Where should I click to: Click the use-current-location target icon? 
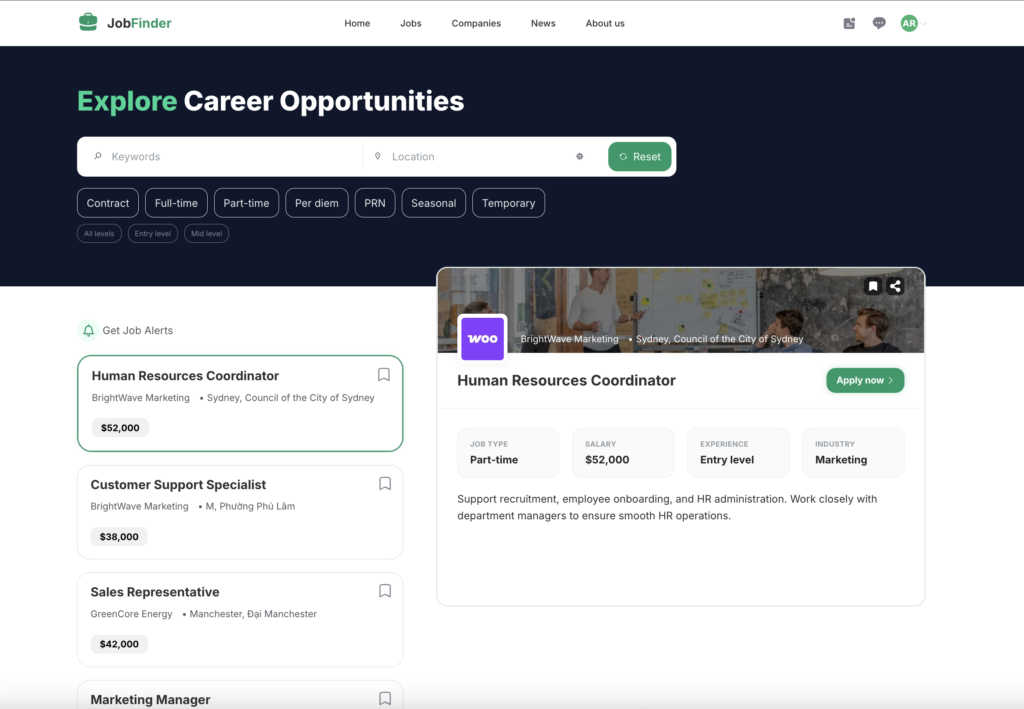click(580, 156)
